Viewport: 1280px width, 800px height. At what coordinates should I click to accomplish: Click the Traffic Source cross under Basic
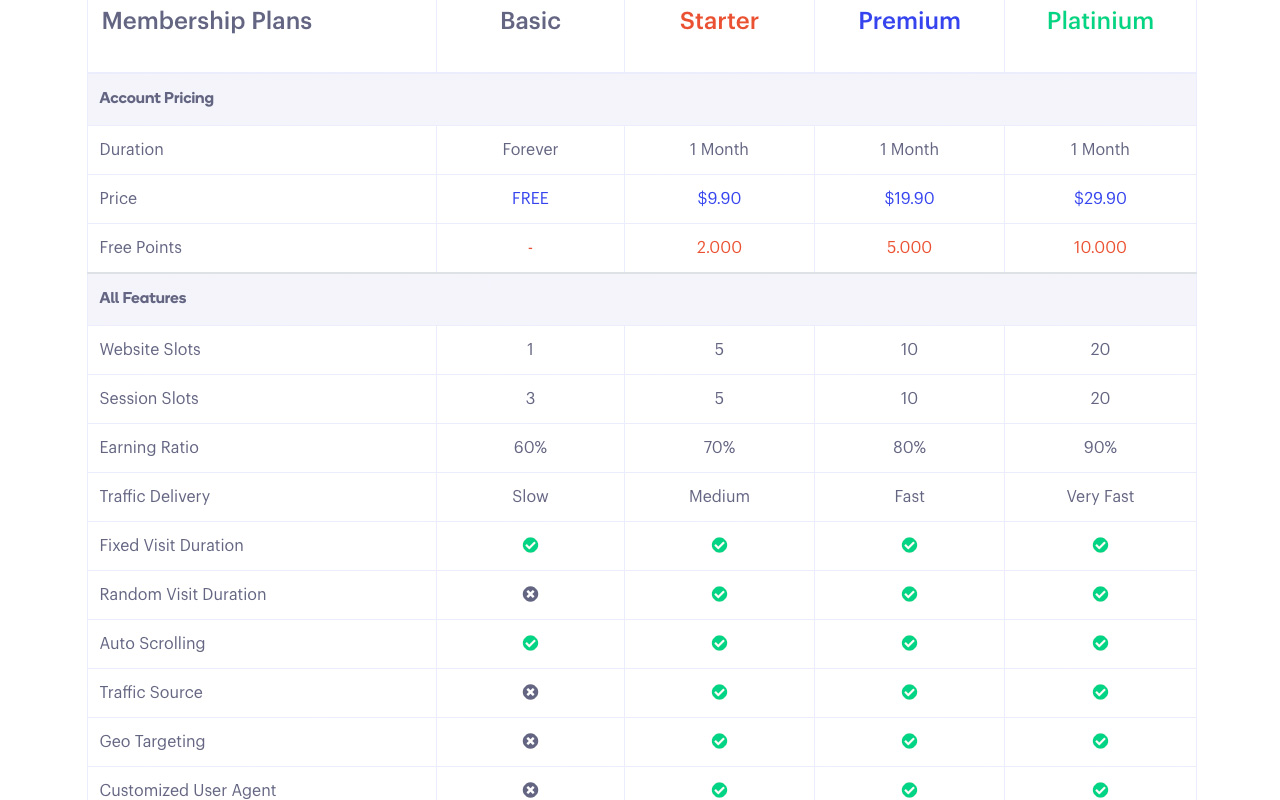point(530,692)
